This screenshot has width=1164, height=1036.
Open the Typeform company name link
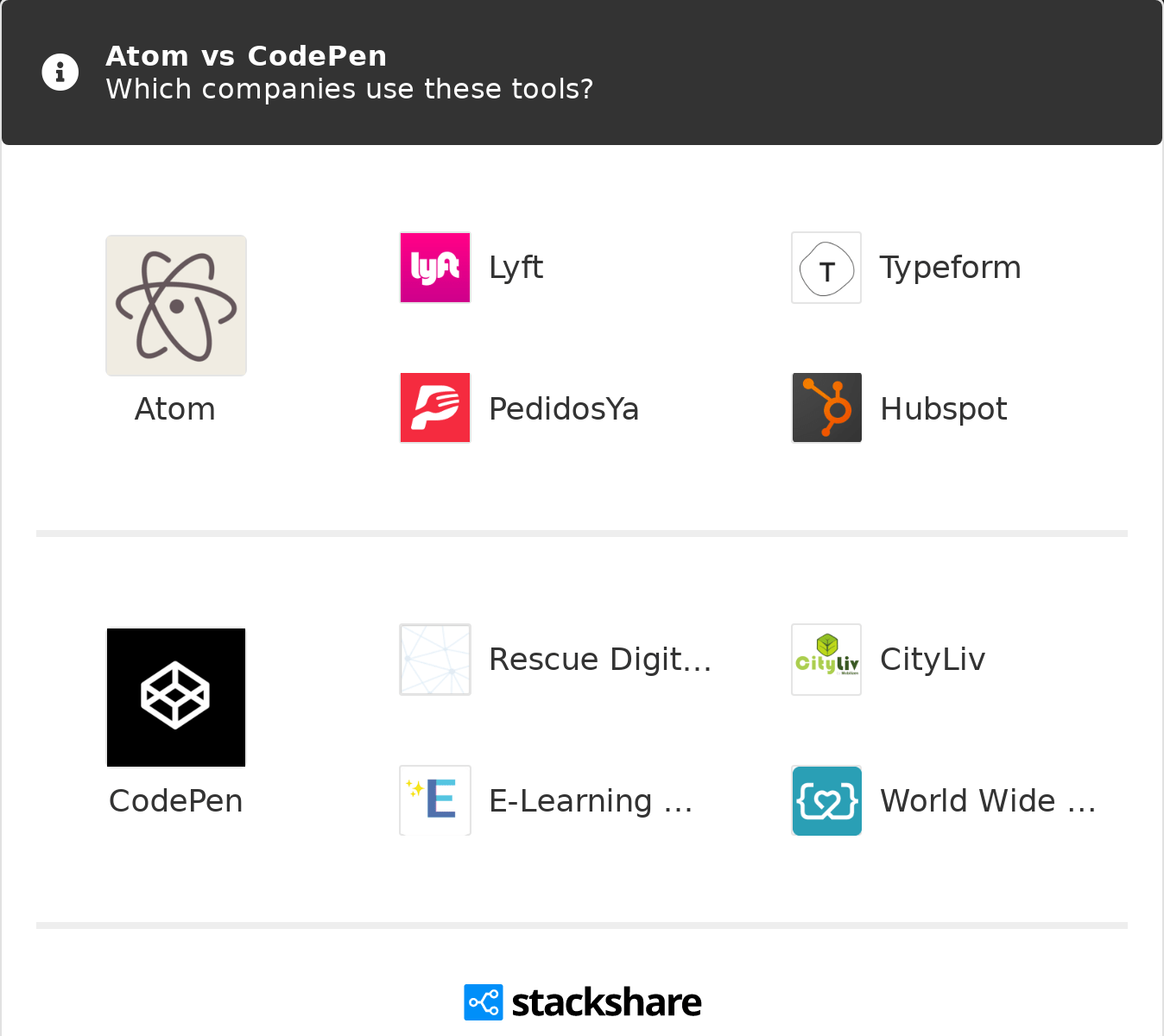951,268
